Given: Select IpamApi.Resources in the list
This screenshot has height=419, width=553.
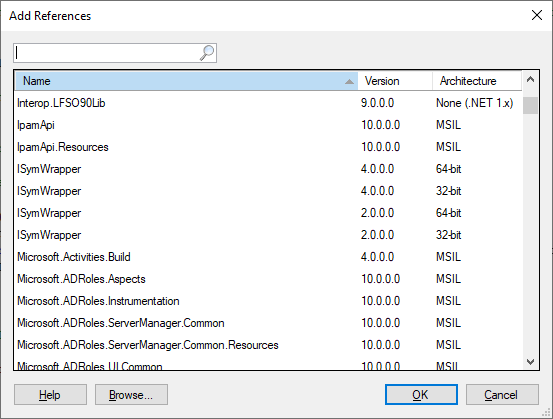Looking at the screenshot, I should point(268,147).
